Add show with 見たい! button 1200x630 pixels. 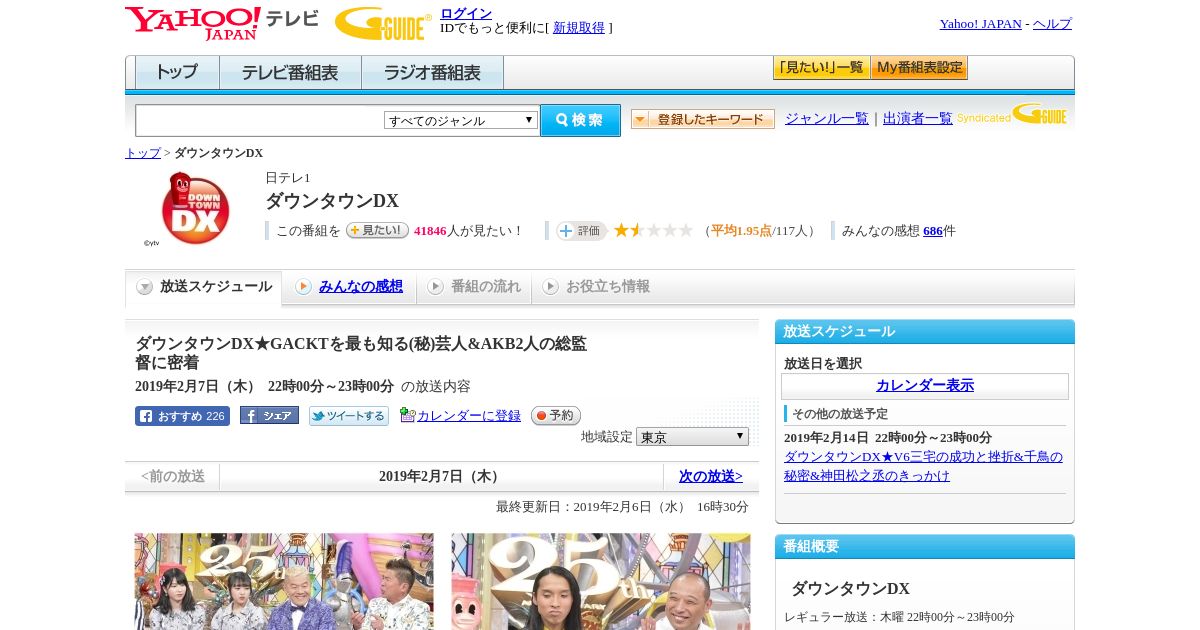pos(377,230)
